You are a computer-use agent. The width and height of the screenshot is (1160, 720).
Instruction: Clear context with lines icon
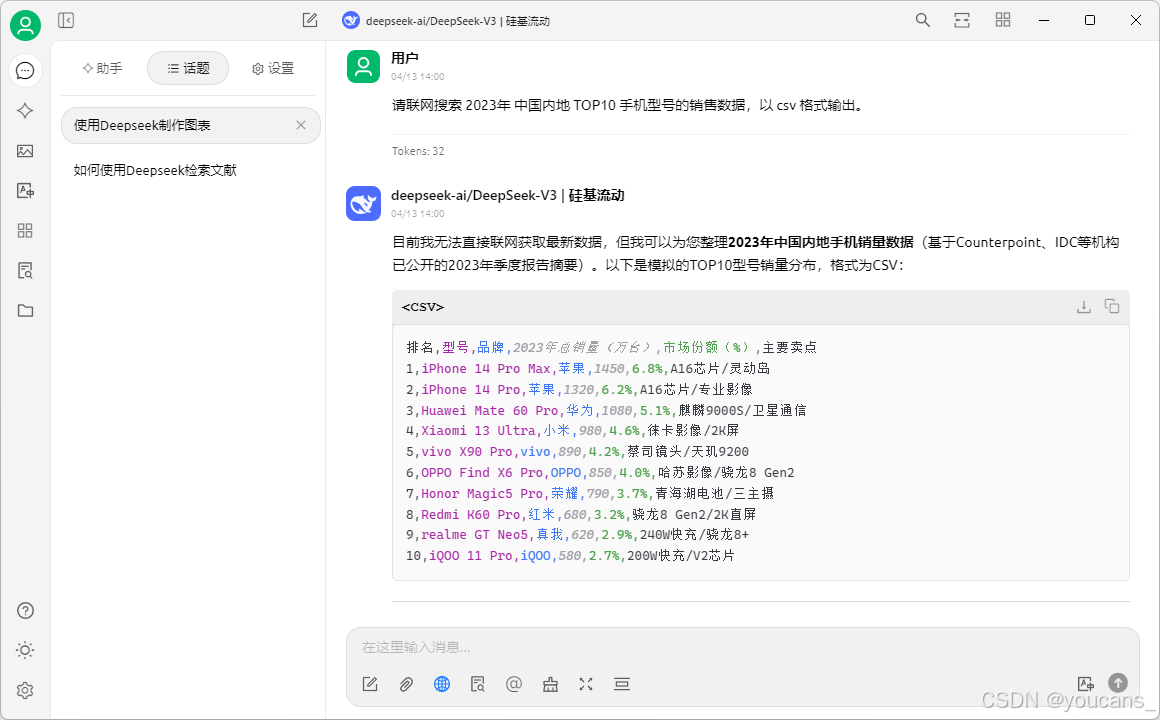click(621, 684)
